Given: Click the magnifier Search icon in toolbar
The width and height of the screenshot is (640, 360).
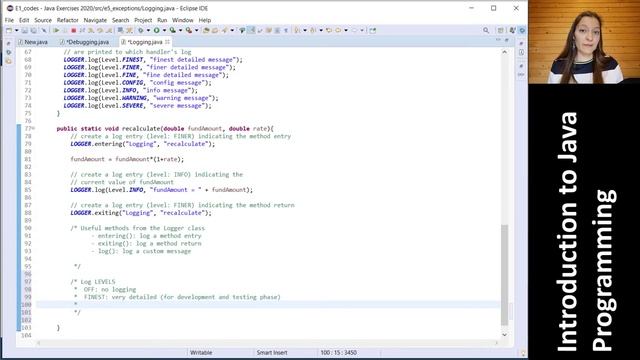Looking at the screenshot, I should point(486,30).
